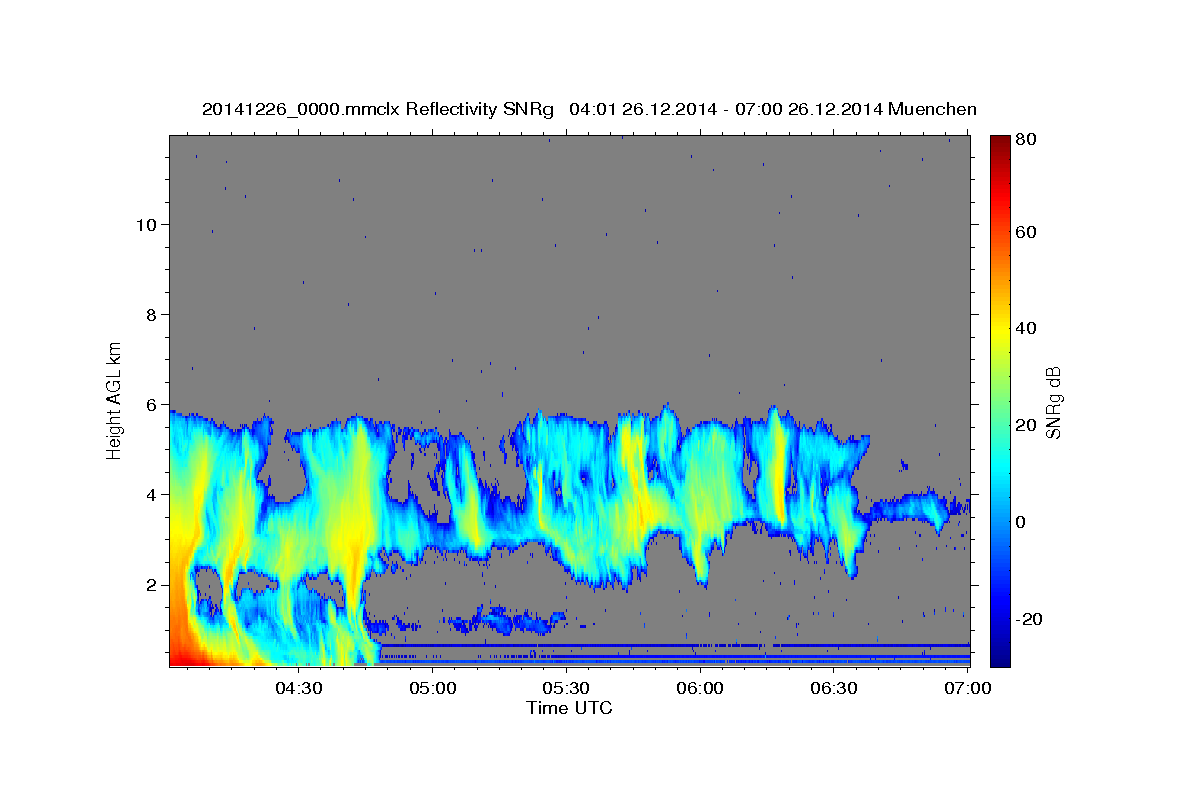
Task: Click the 'SNRg dB' colorbar label
Action: pos(1052,401)
